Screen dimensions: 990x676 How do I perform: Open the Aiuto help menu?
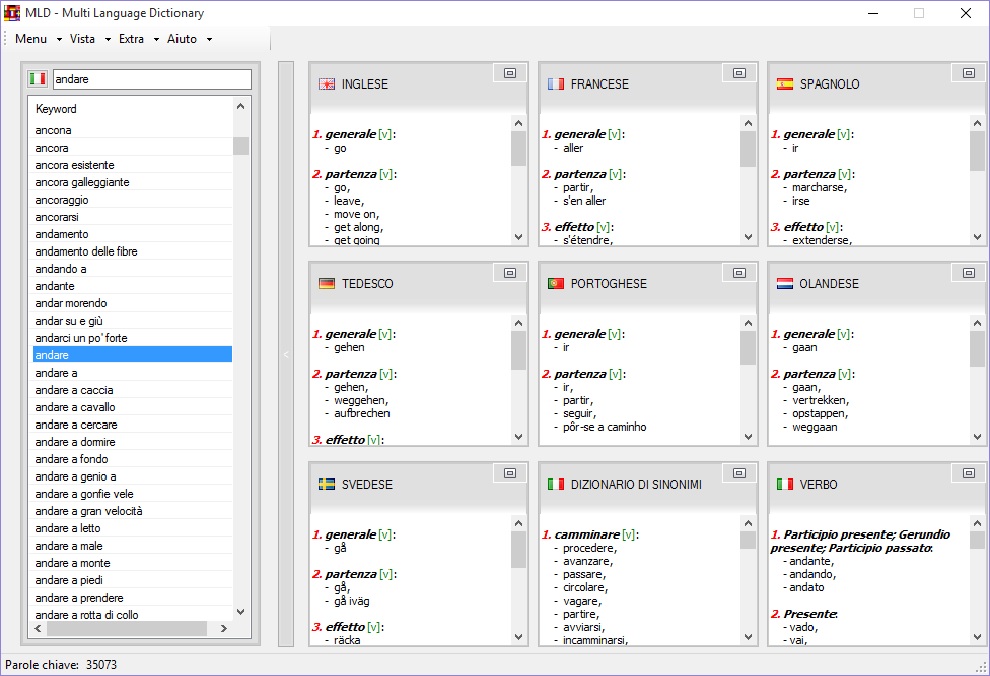186,39
